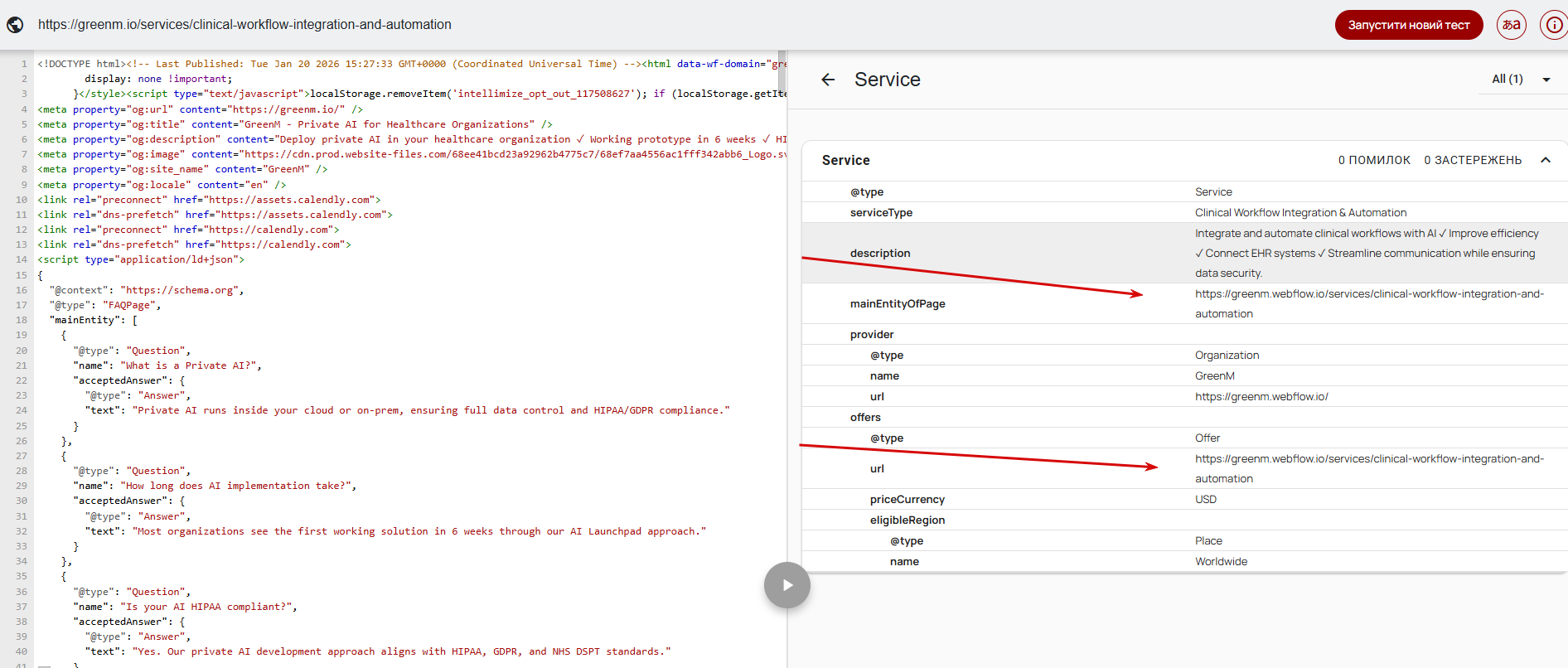Click the globe icon beside the URL
Screen dimensions: 1568x668
15,25
